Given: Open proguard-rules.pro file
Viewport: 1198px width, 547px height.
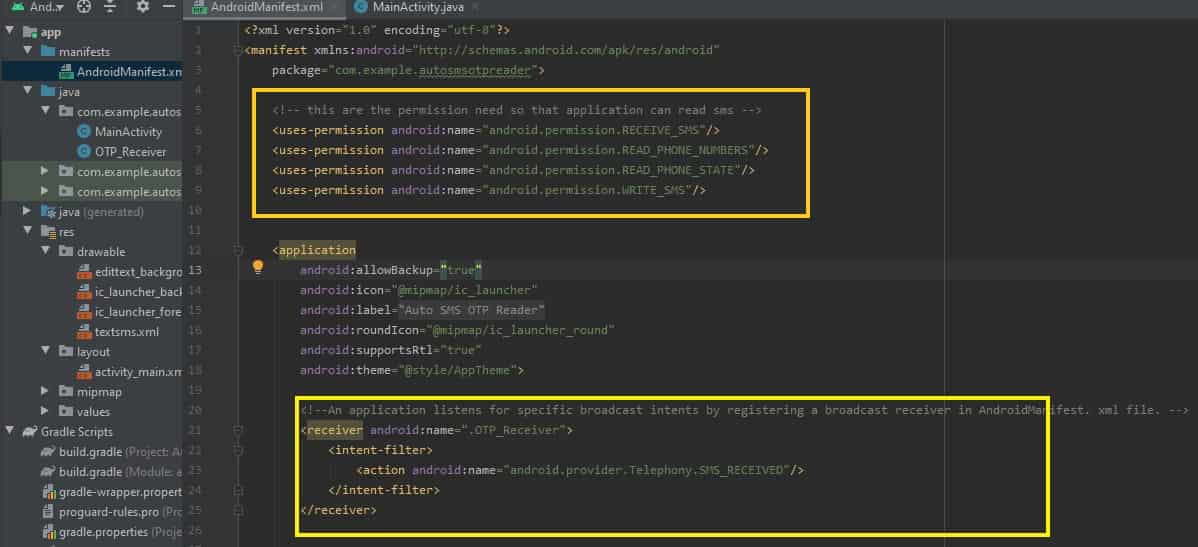Looking at the screenshot, I should 120,512.
